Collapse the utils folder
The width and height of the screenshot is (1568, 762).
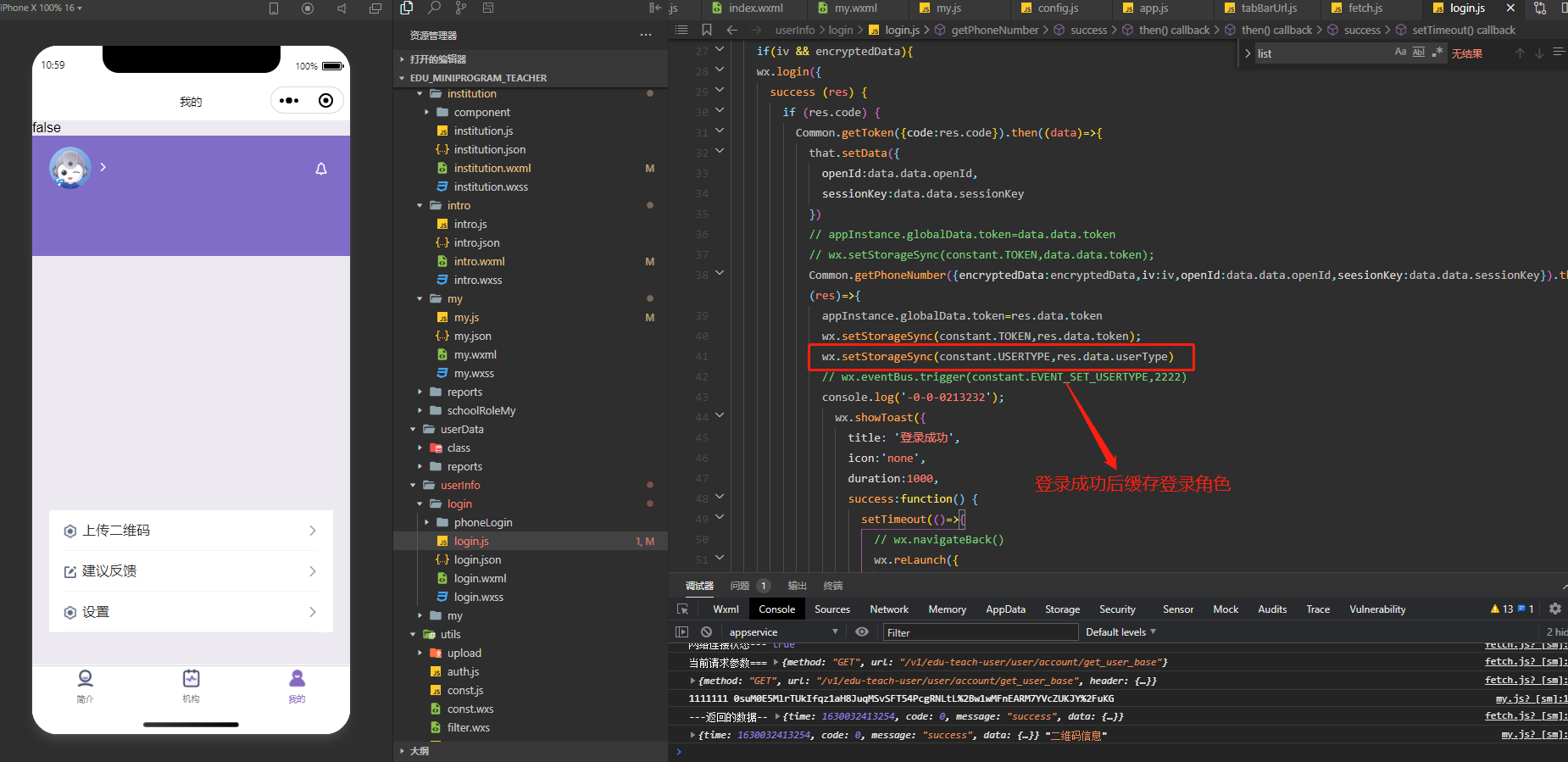point(413,634)
